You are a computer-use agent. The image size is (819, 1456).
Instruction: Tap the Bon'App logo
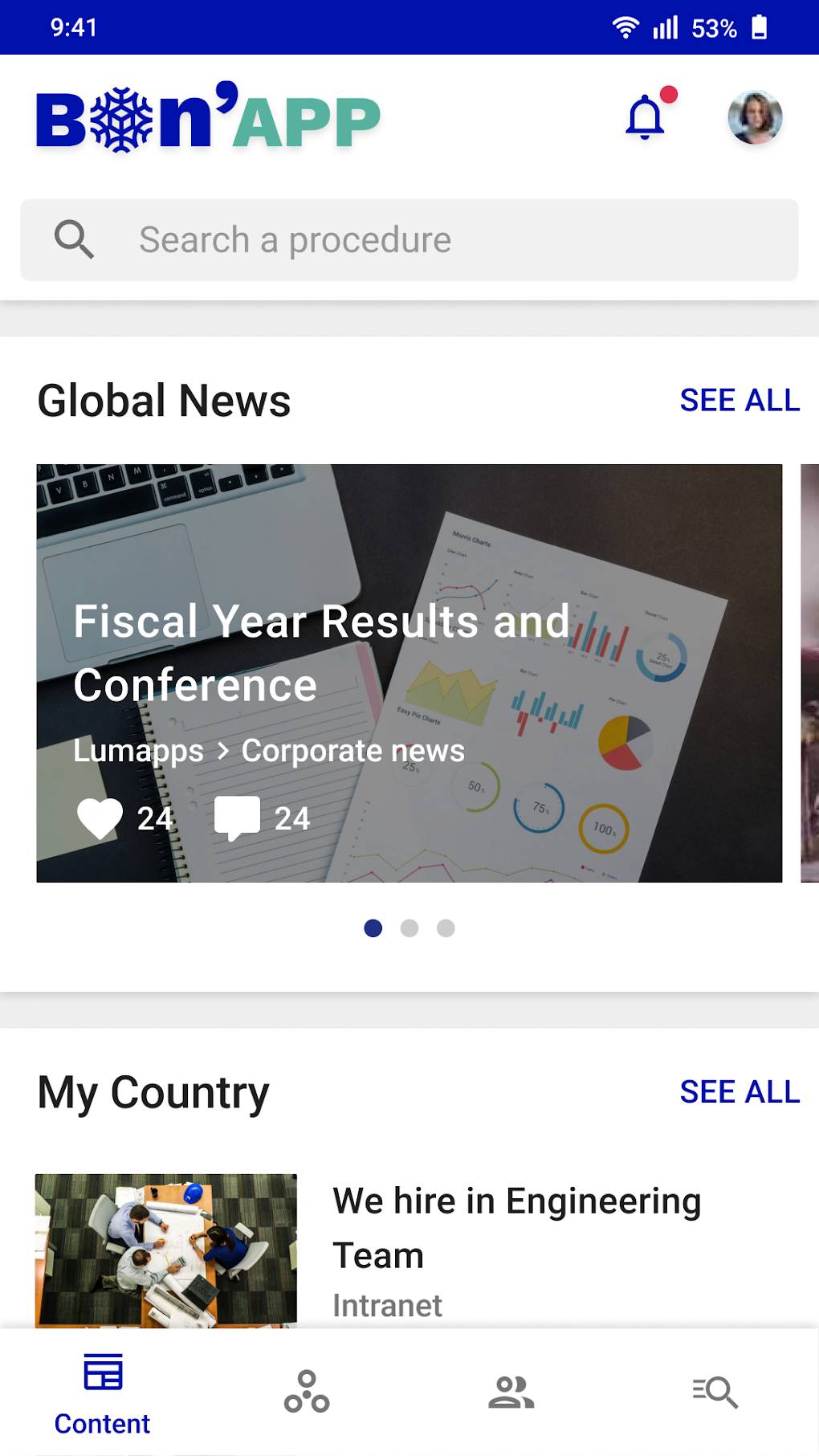(x=209, y=119)
